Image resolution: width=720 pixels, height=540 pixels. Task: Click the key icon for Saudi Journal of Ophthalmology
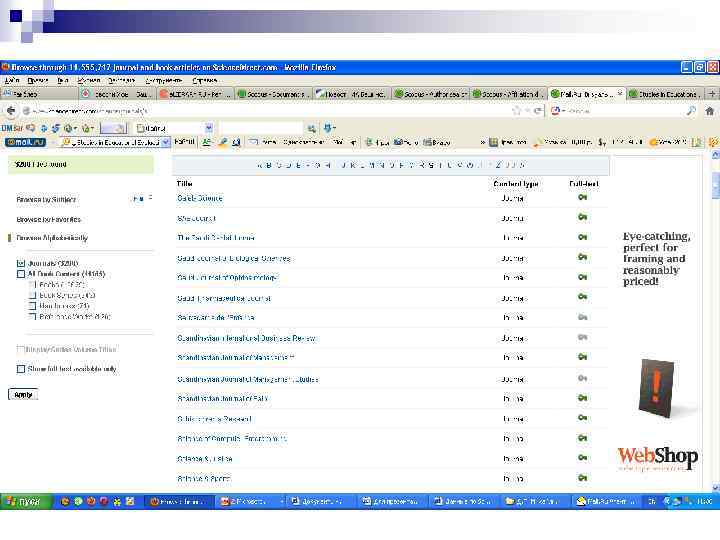click(582, 277)
